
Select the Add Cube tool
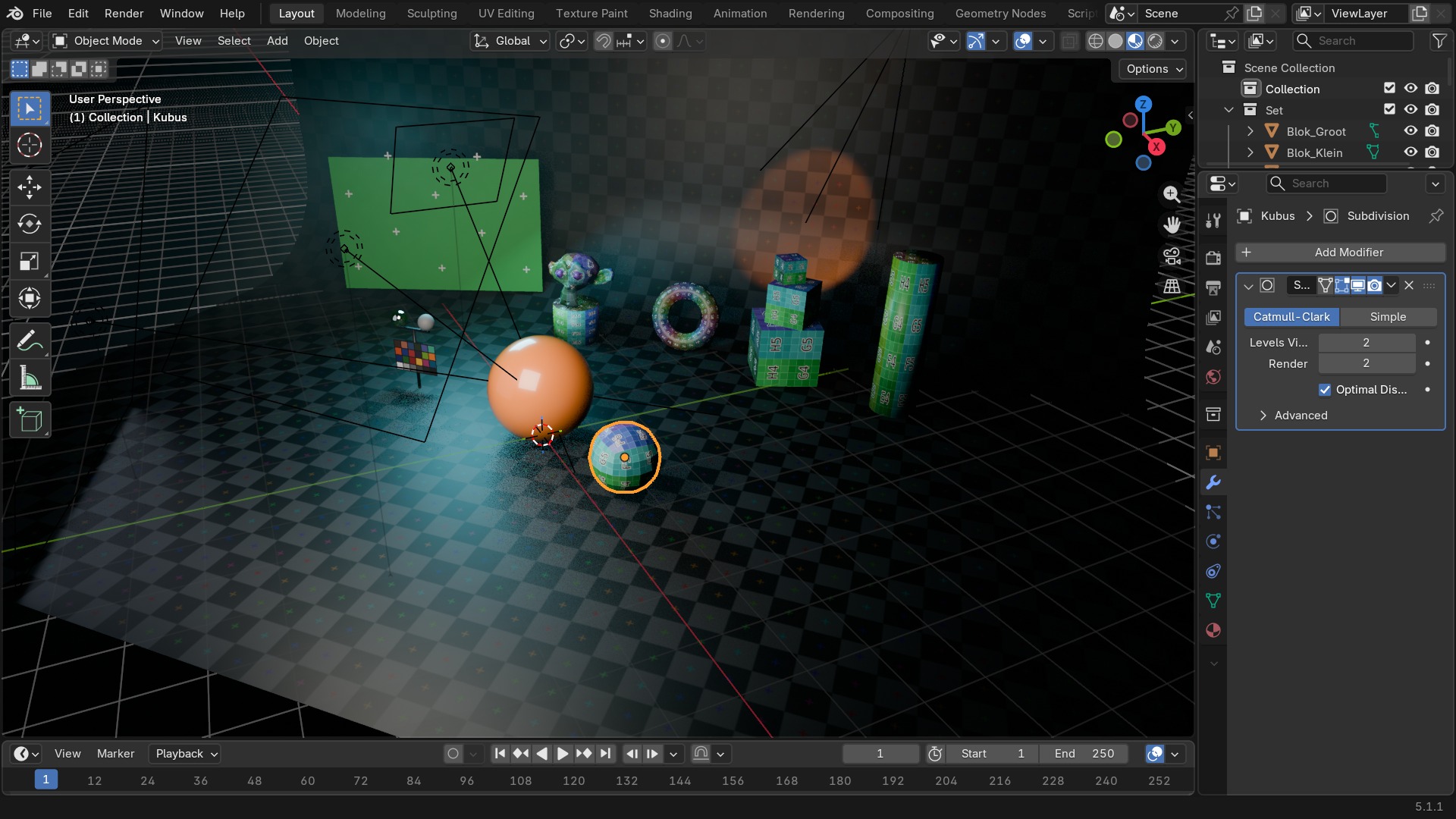(30, 420)
